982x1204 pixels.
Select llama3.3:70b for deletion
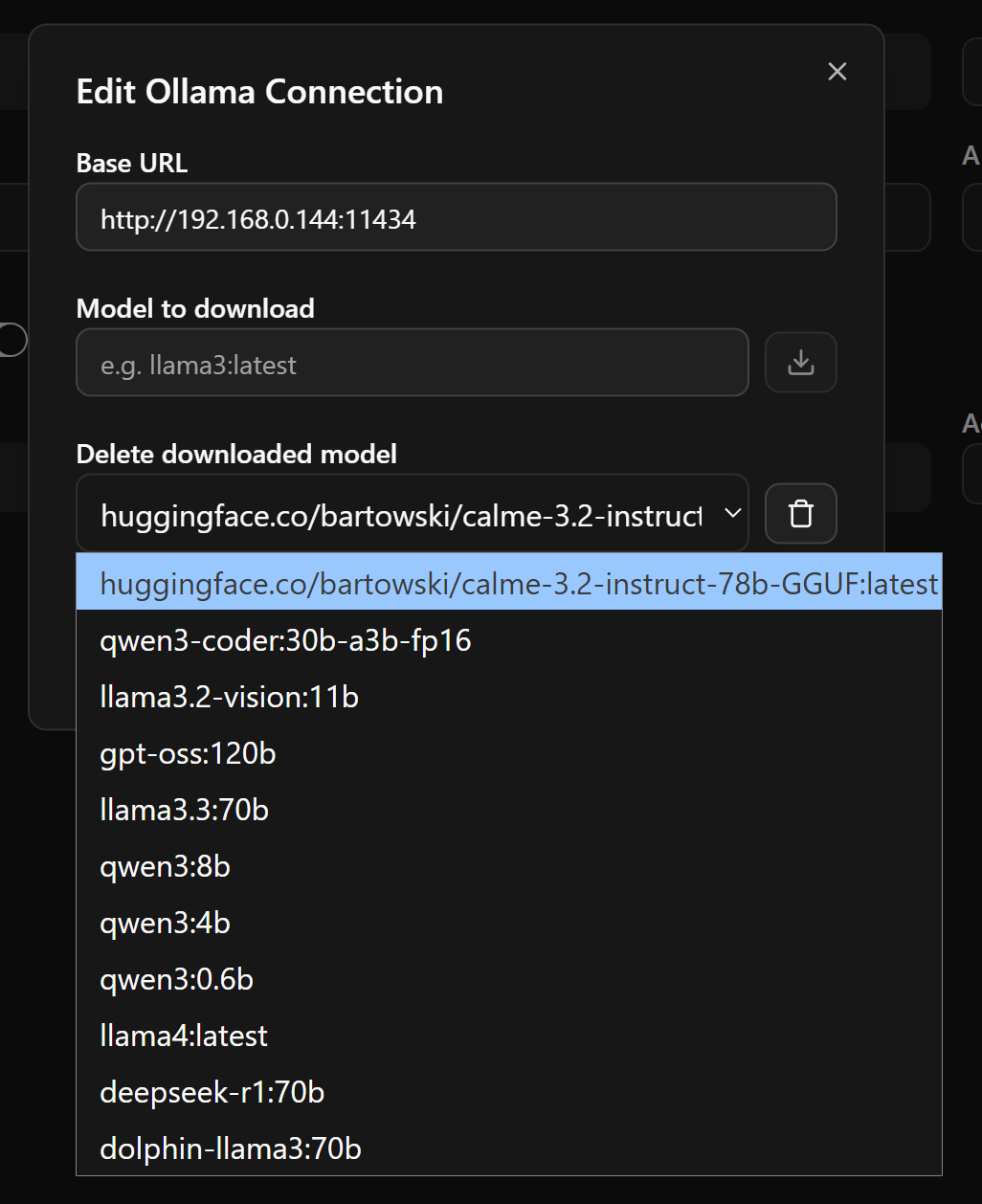pos(184,810)
